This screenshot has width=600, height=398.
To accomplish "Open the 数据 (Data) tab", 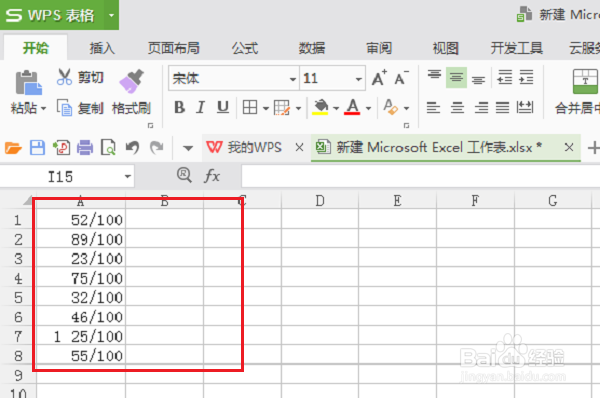I will (312, 48).
